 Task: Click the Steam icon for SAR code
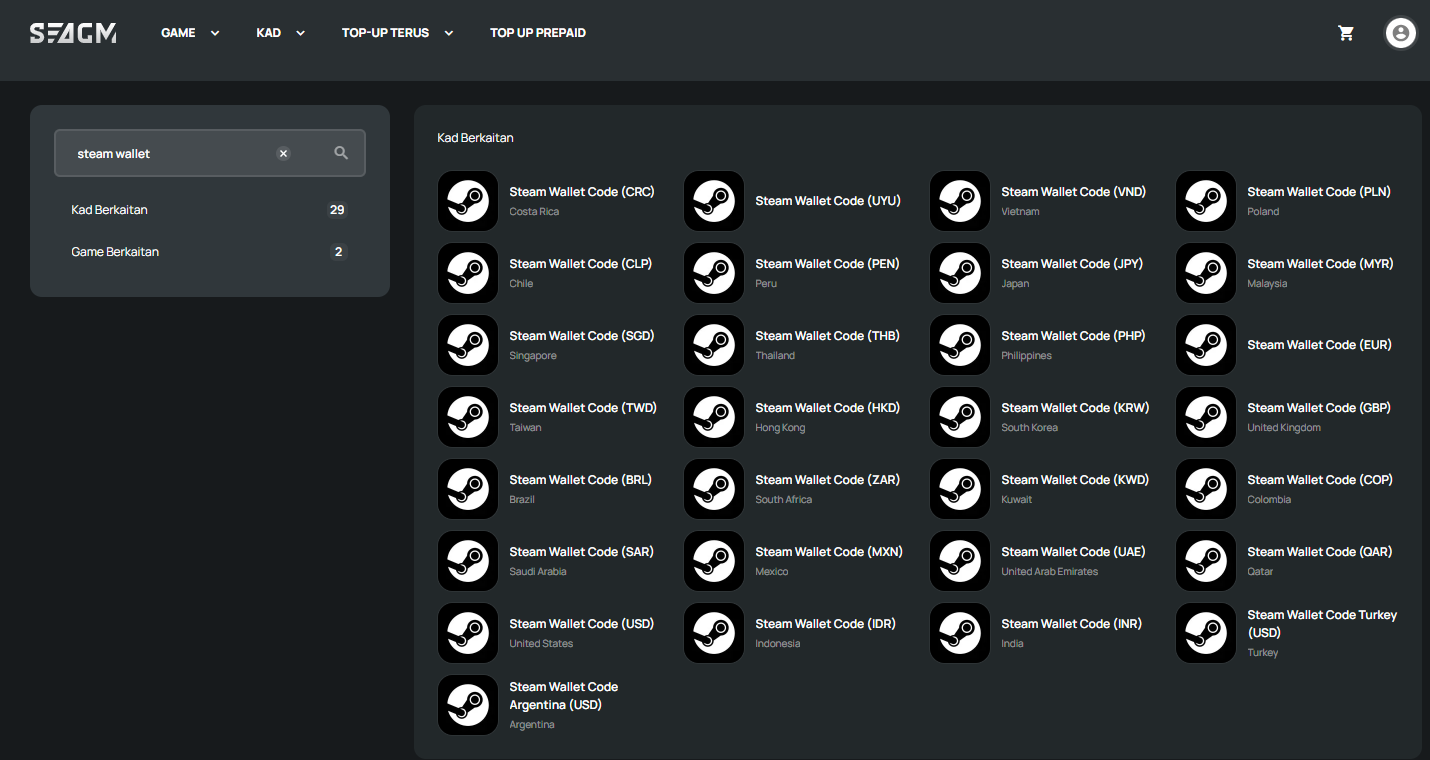468,561
